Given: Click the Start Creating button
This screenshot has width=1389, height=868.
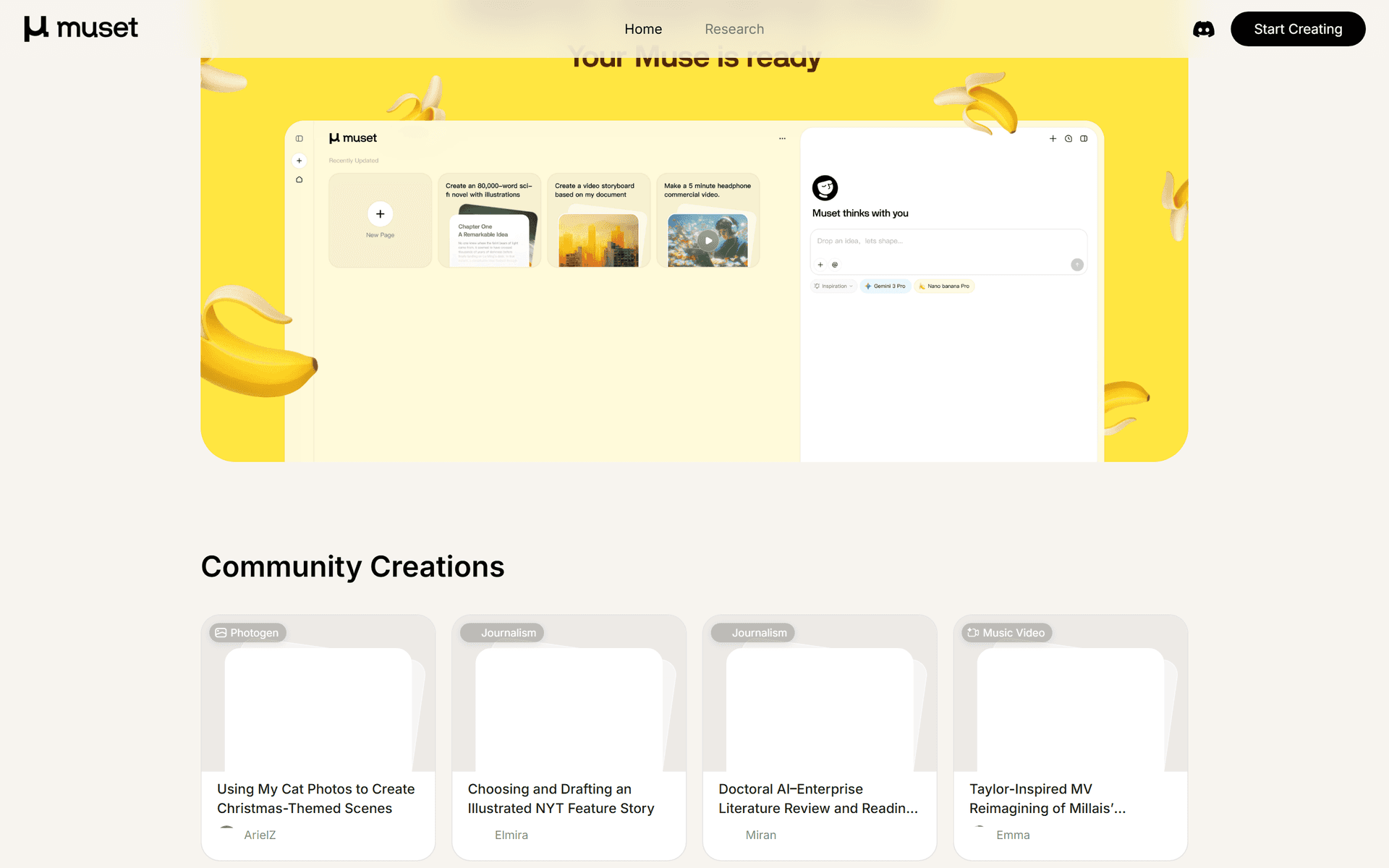Looking at the screenshot, I should (1298, 29).
